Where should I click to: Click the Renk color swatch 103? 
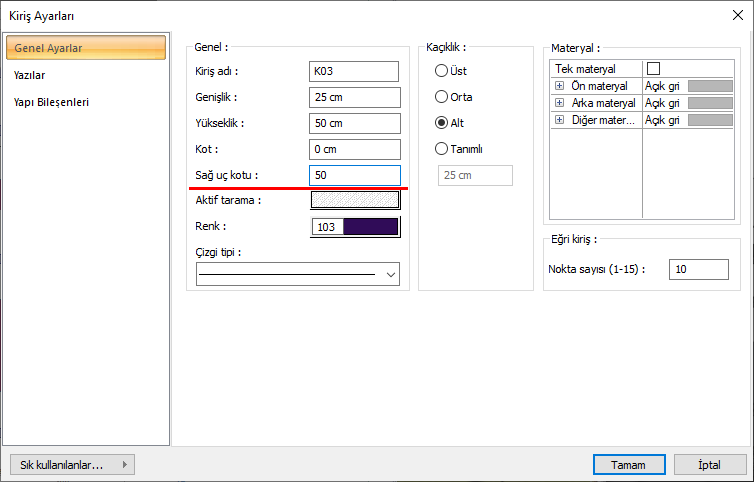pyautogui.click(x=355, y=227)
